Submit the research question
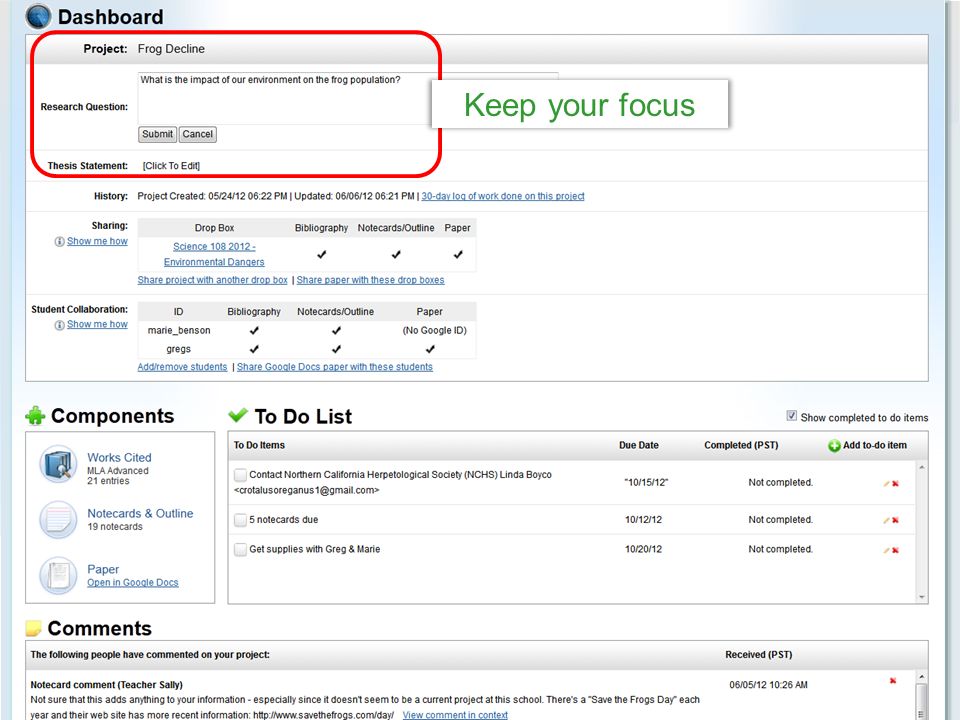The height and width of the screenshot is (720, 960). (157, 134)
